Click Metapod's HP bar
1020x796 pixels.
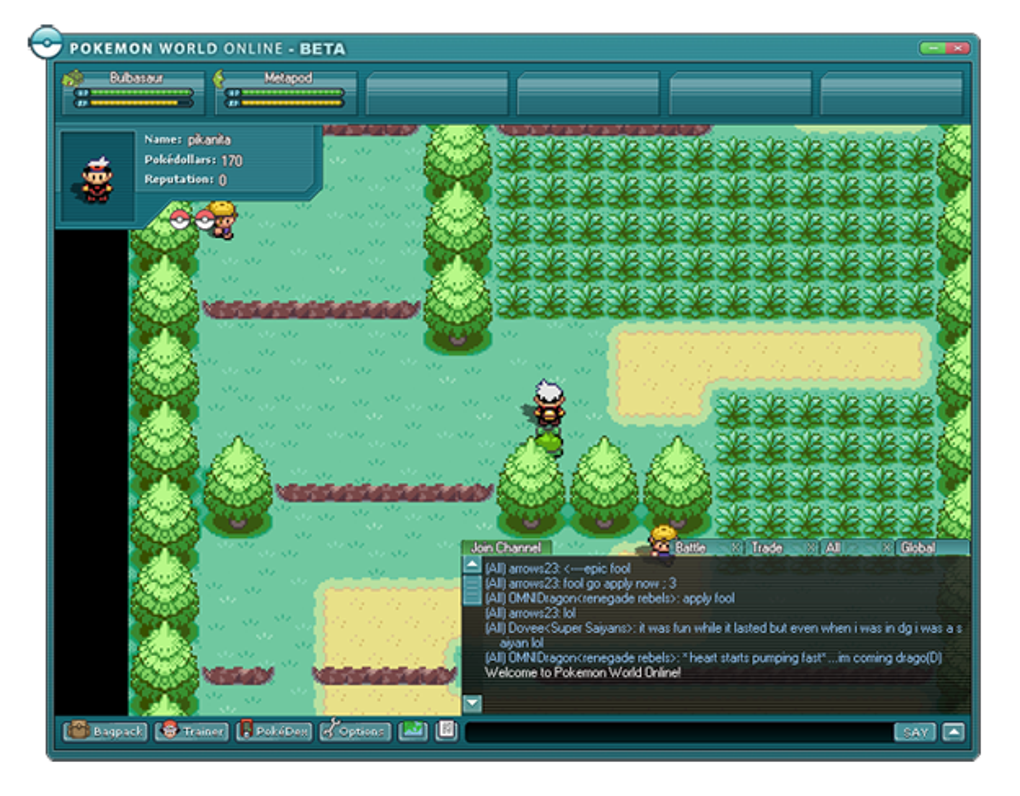(x=285, y=93)
